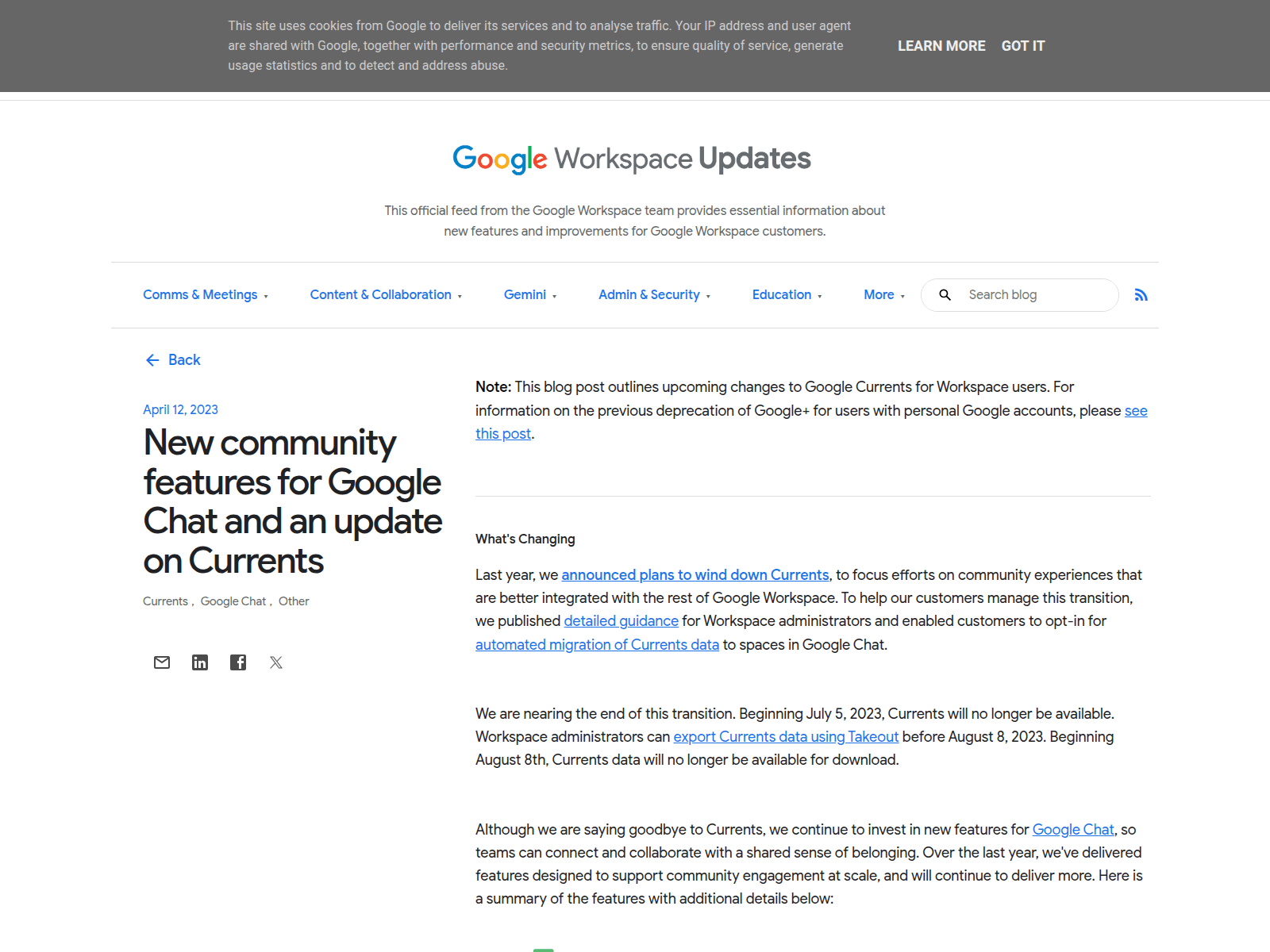Open the Gemini dropdown menu
This screenshot has height=952, width=1270.
tap(530, 295)
